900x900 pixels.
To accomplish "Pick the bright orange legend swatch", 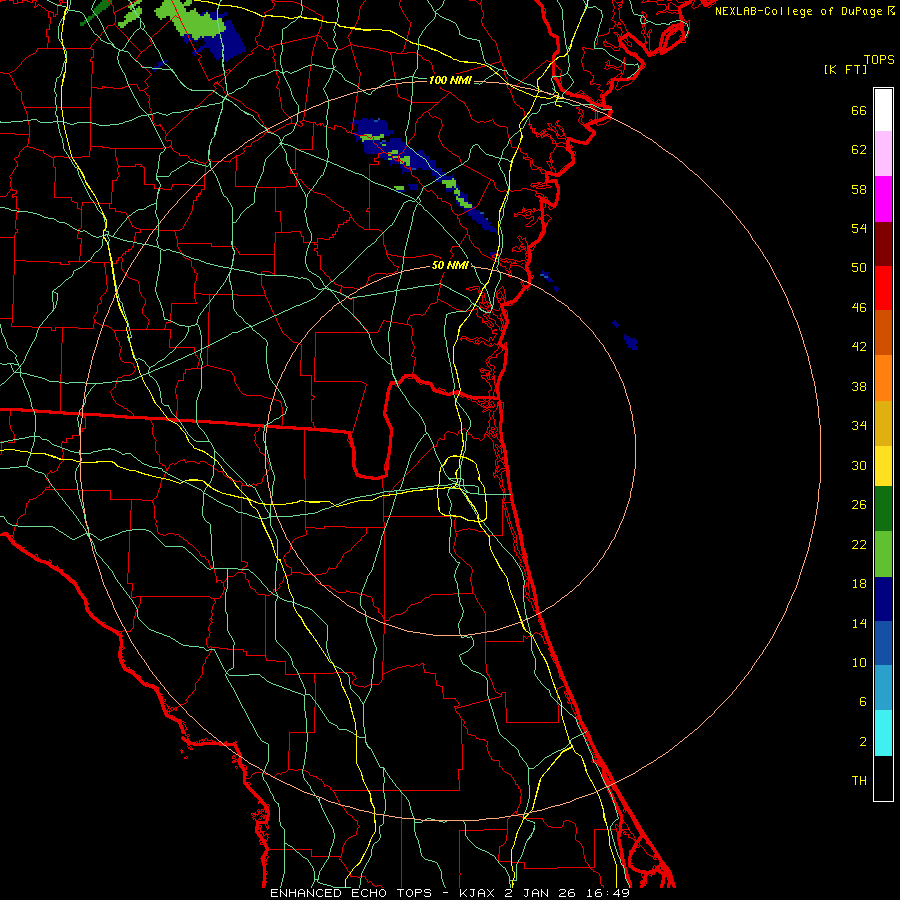I will (883, 378).
